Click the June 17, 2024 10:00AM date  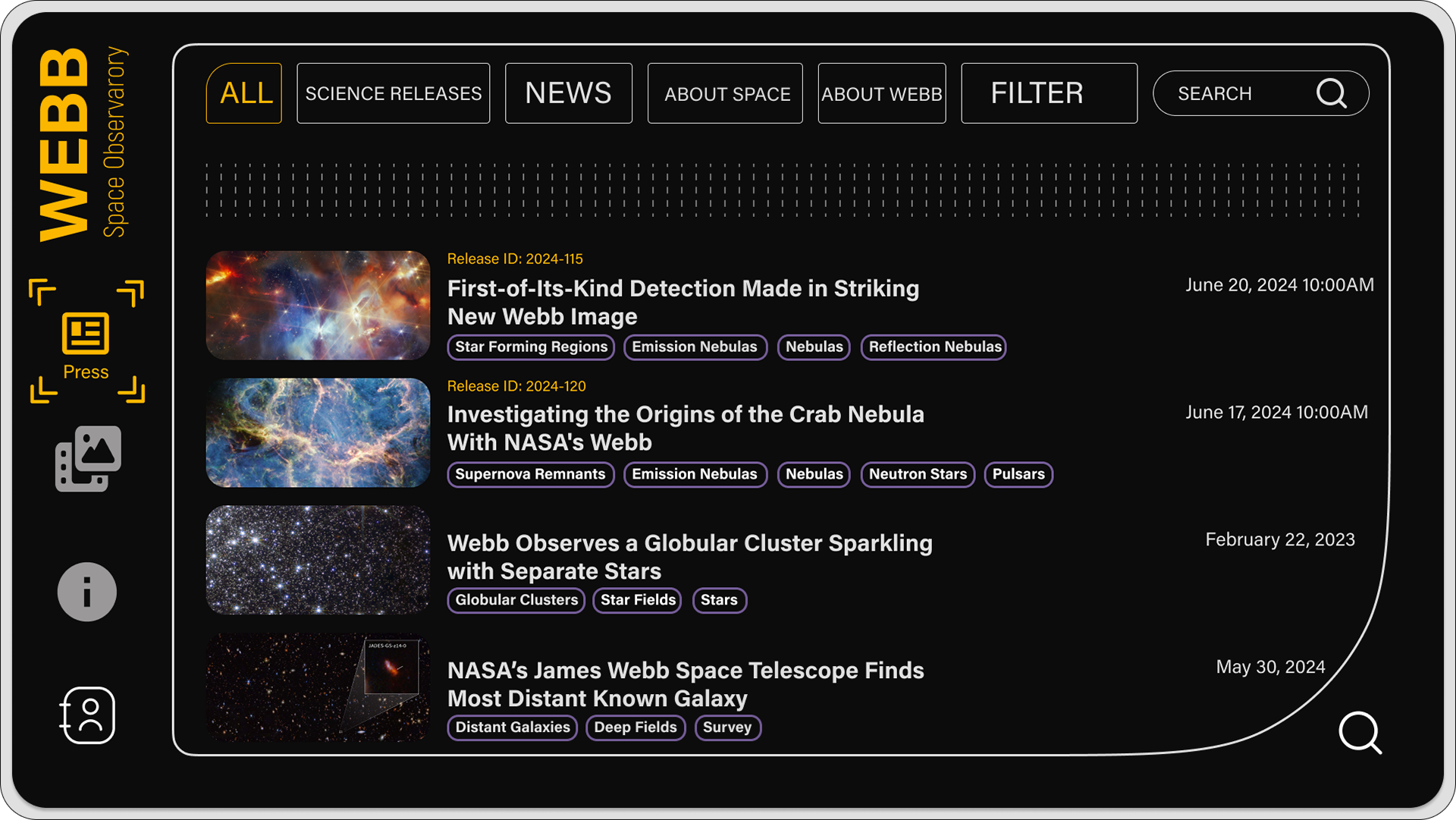[1277, 413]
